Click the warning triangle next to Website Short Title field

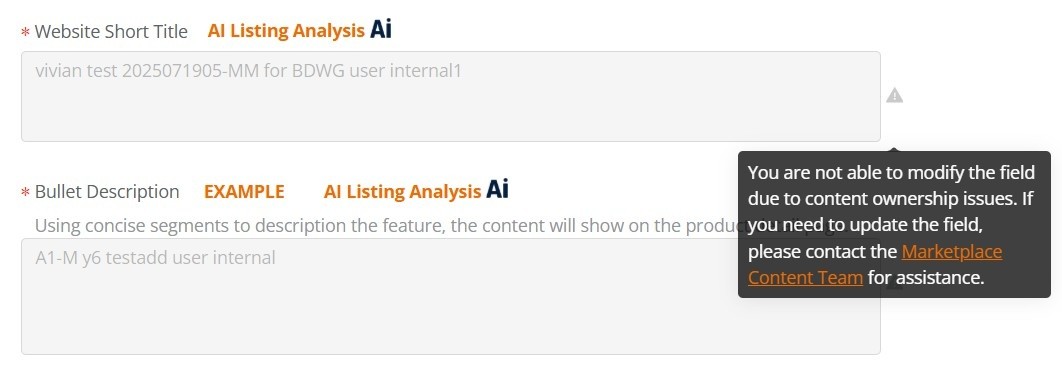(x=895, y=95)
